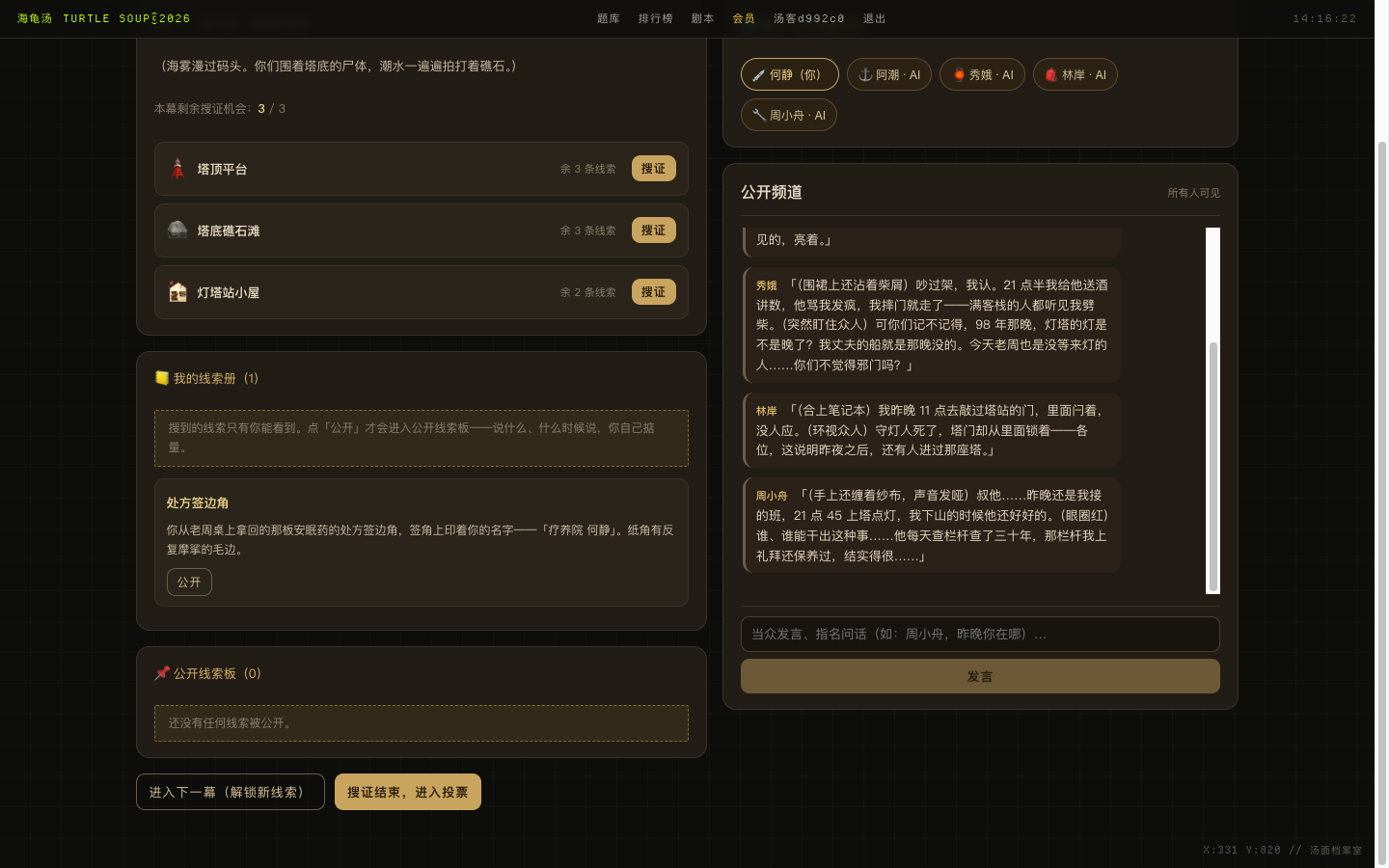Screen dimensions: 1389x868
Task: Click the pushpin icon beside 公开线索板
Action: coord(162,673)
